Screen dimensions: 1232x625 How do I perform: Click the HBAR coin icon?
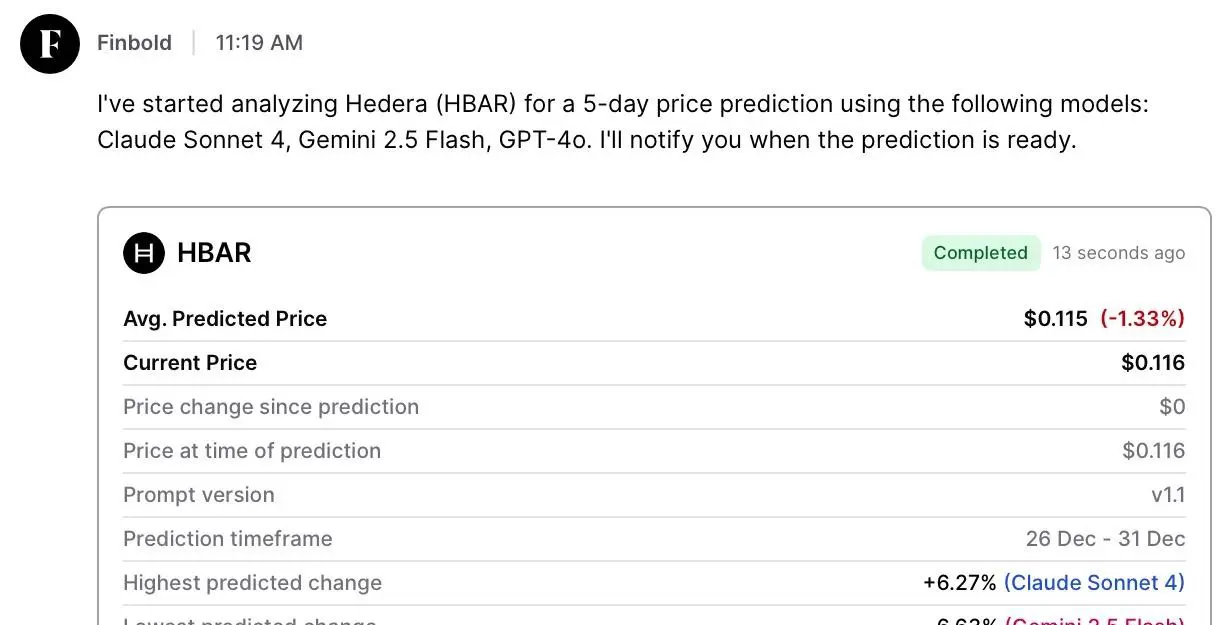point(143,253)
